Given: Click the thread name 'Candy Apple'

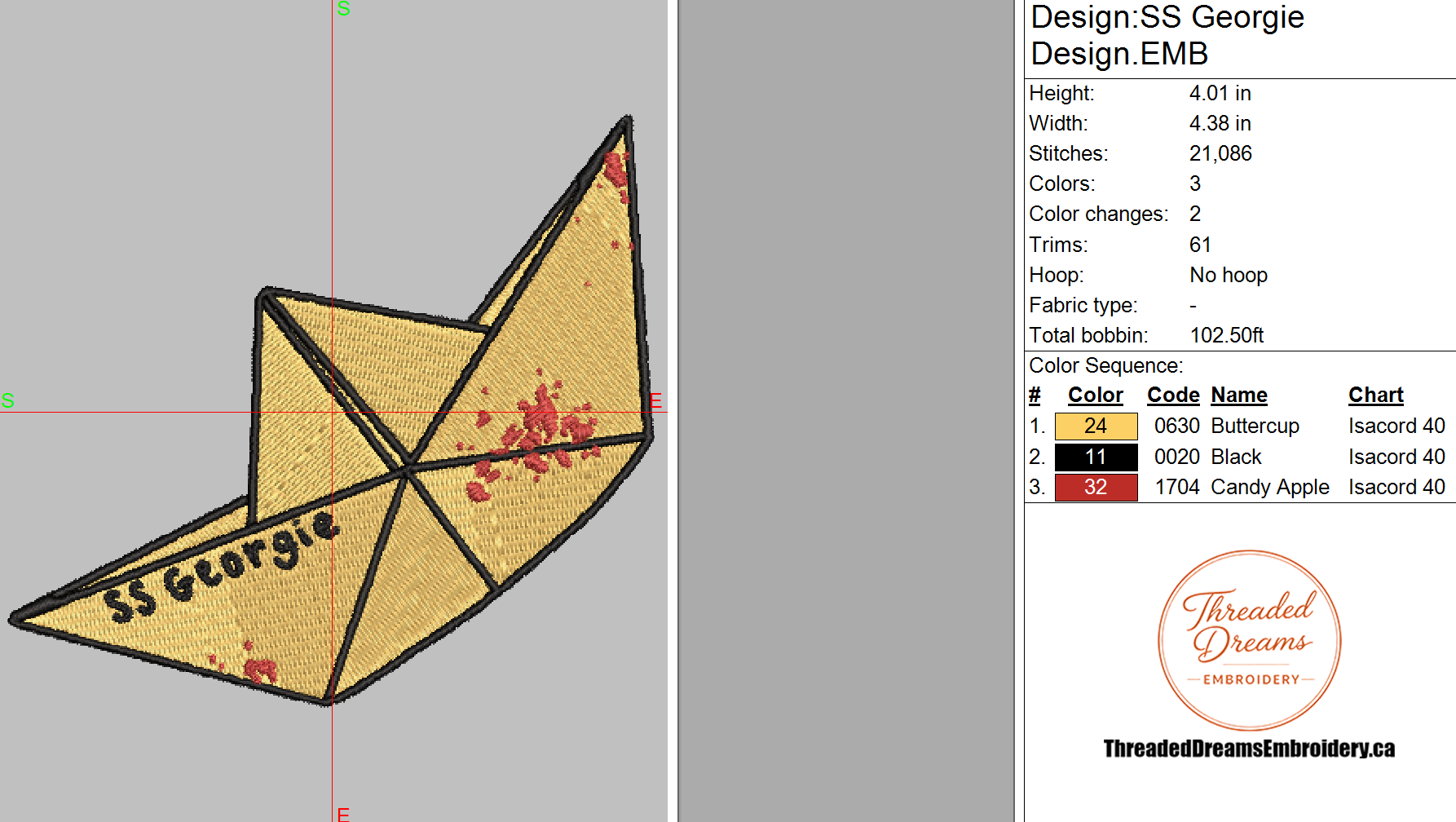Looking at the screenshot, I should 1270,488.
